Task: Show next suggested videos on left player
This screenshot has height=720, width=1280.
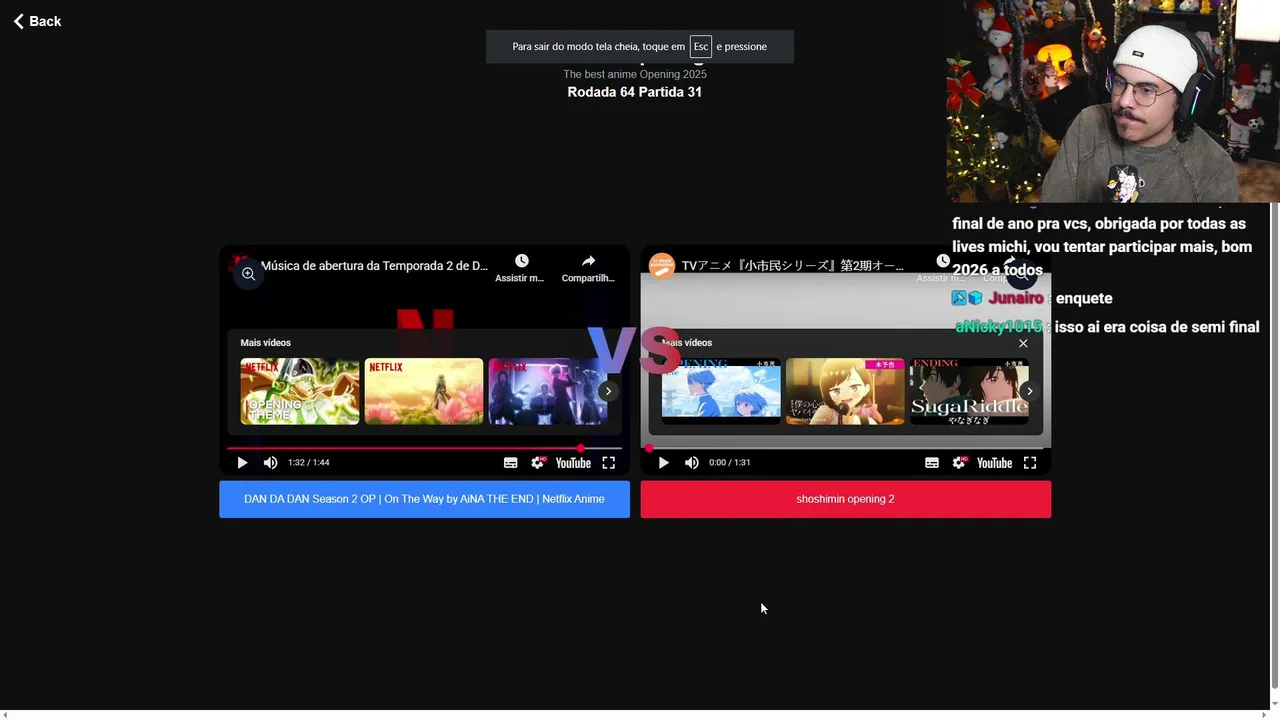Action: tap(607, 391)
